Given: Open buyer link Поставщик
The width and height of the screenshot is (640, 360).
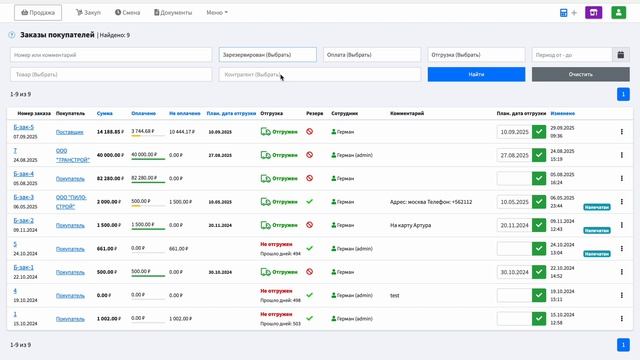Looking at the screenshot, I should [x=69, y=132].
